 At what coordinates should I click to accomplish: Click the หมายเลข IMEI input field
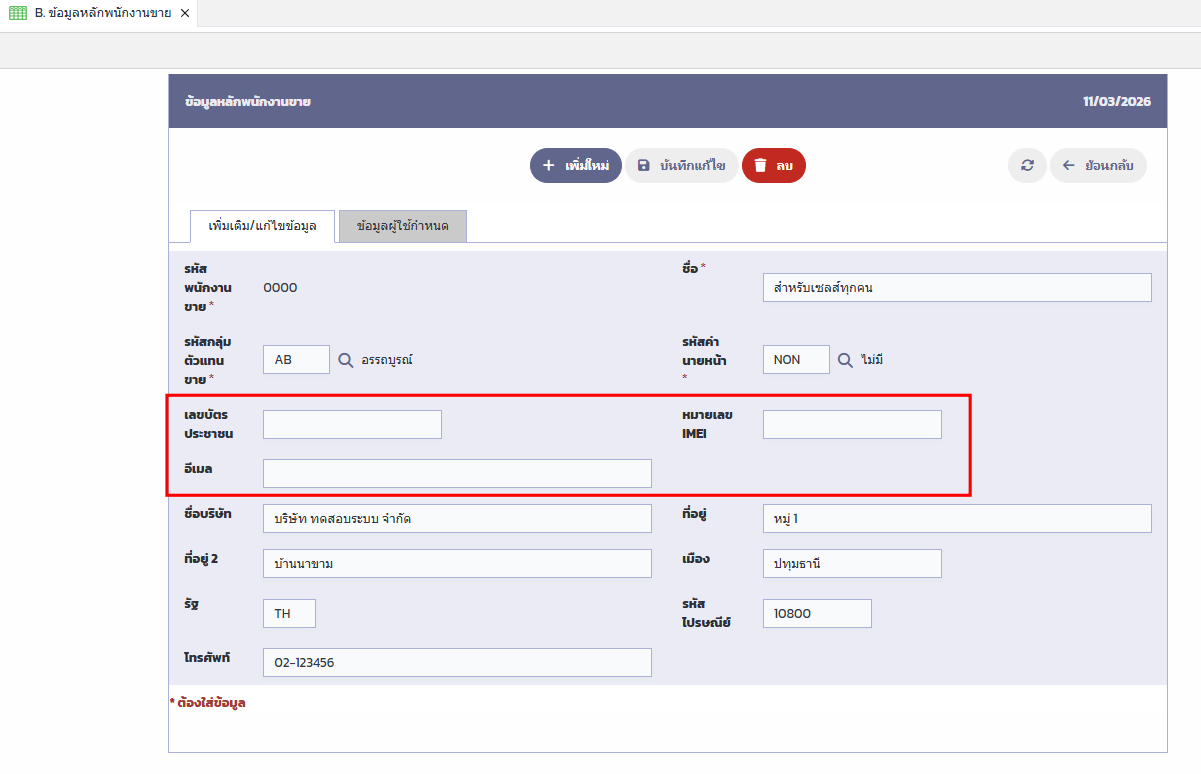852,425
